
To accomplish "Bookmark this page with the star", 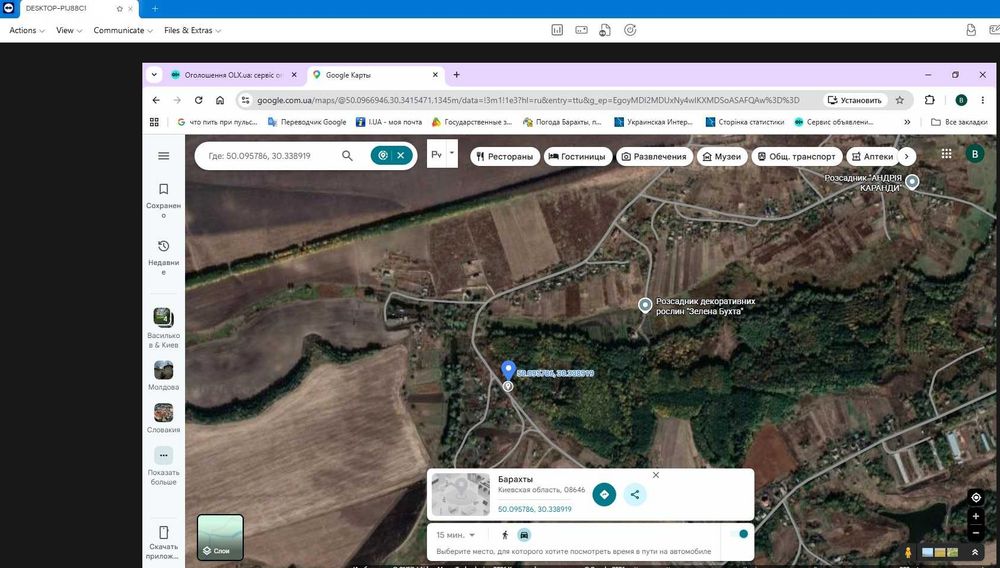I will 900,100.
